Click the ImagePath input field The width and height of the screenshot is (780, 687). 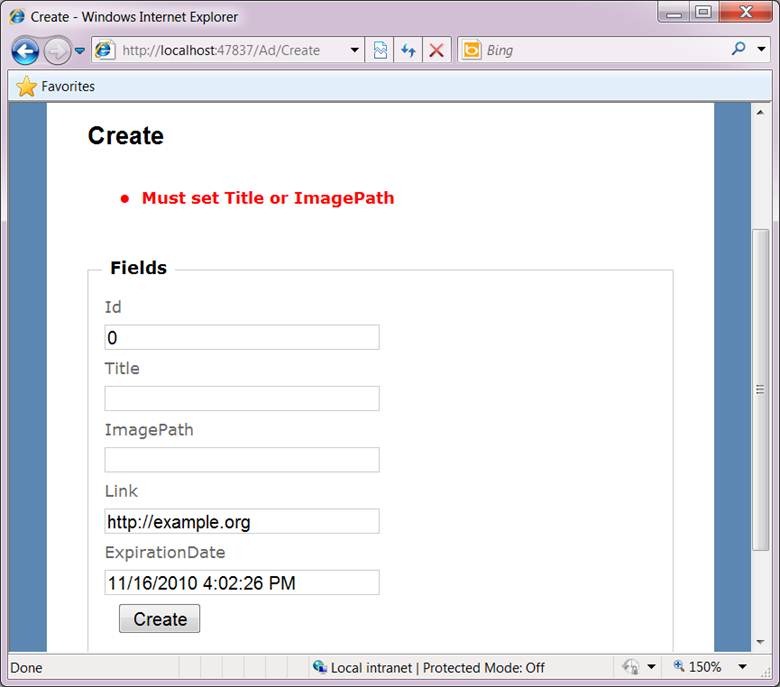tap(242, 460)
